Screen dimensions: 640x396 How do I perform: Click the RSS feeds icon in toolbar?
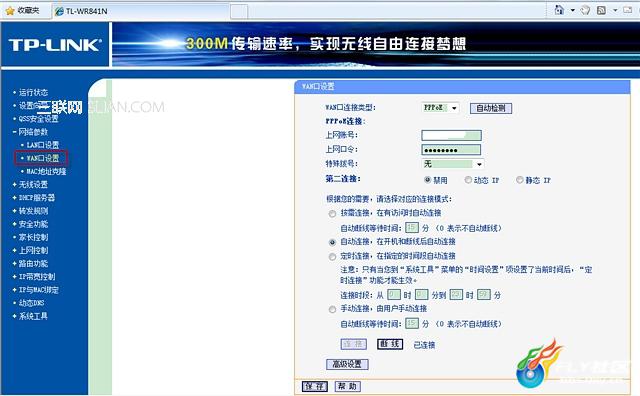601,10
